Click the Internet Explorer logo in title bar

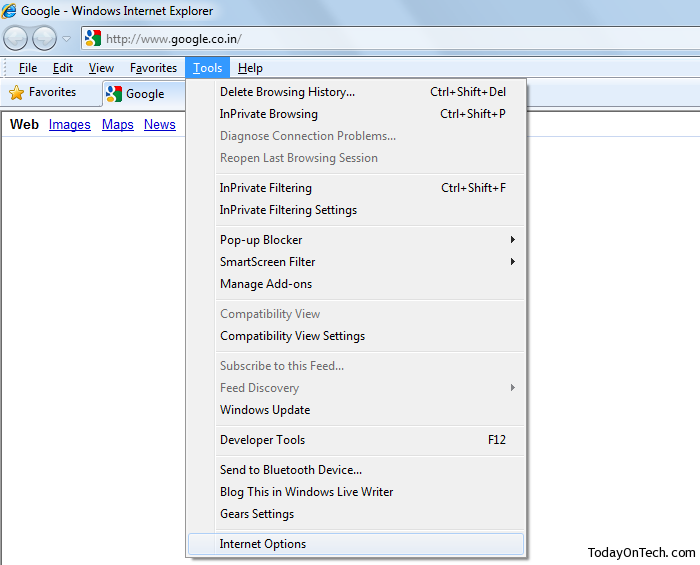point(9,11)
